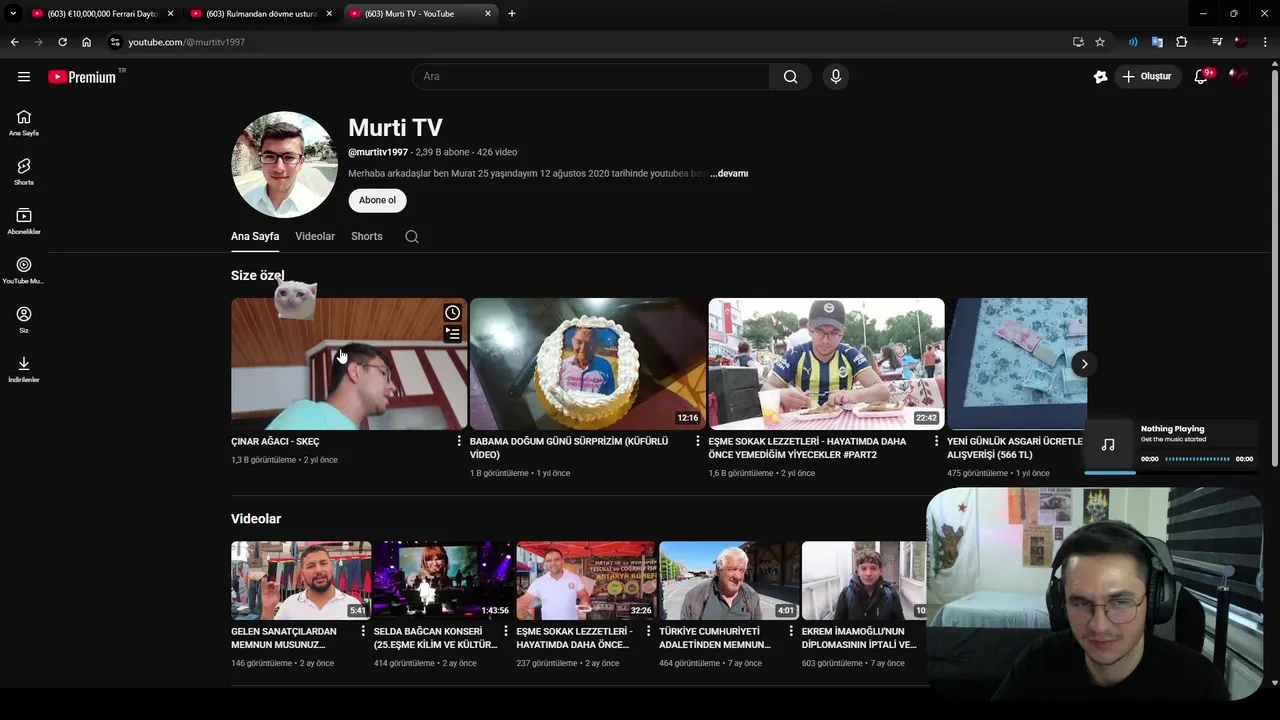Click the address bar URL

[x=187, y=42]
